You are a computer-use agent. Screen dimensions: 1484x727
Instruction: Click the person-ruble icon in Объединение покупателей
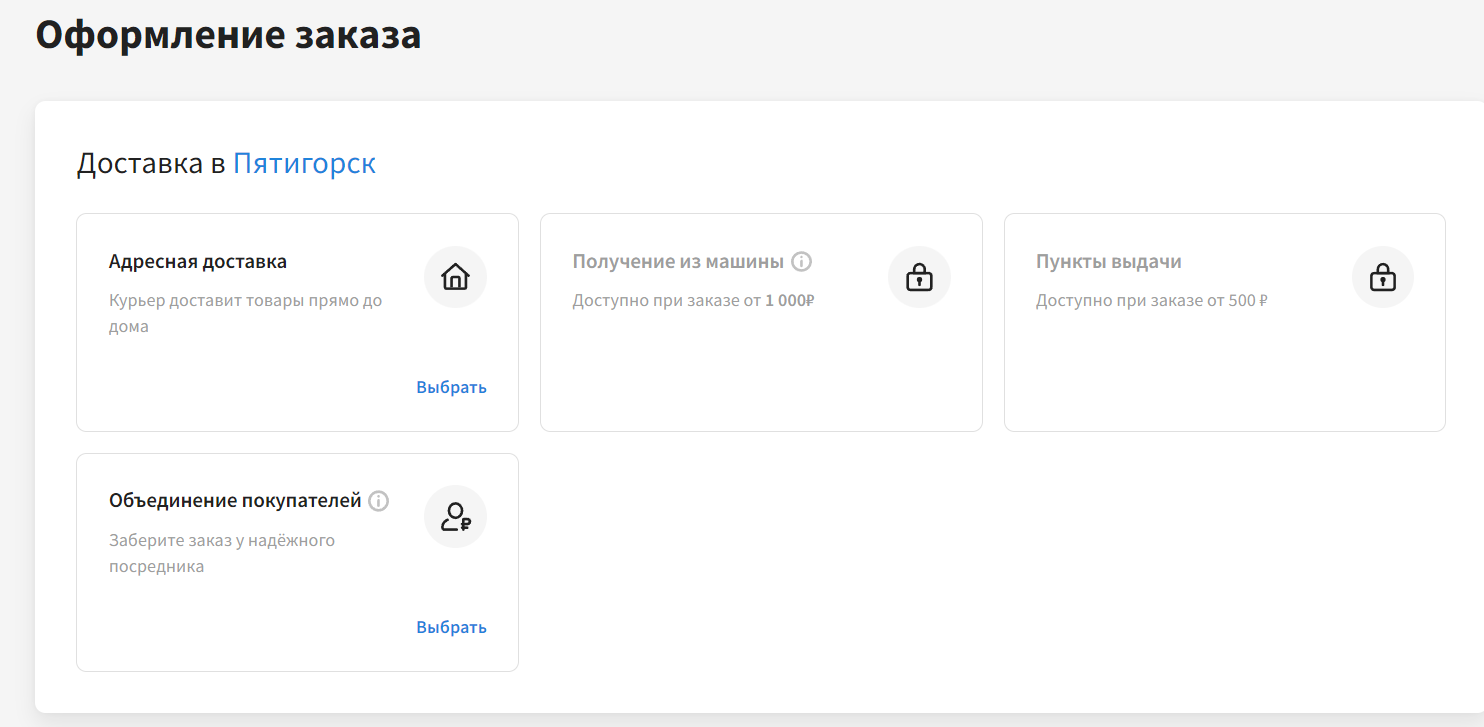(x=455, y=517)
